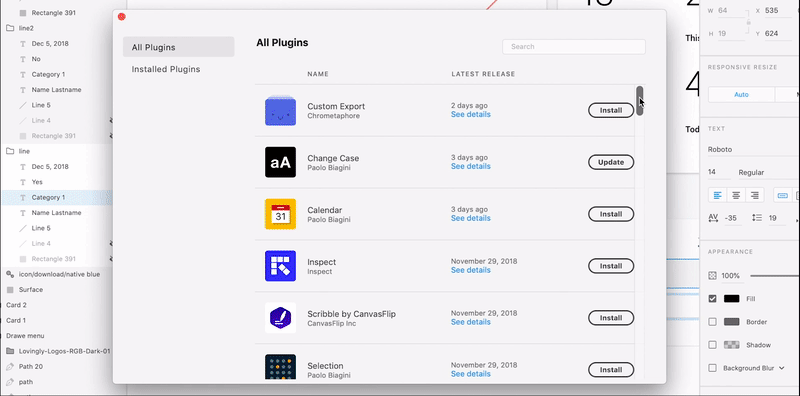Enable the Shadow checkbox
The width and height of the screenshot is (800, 396).
coord(713,345)
